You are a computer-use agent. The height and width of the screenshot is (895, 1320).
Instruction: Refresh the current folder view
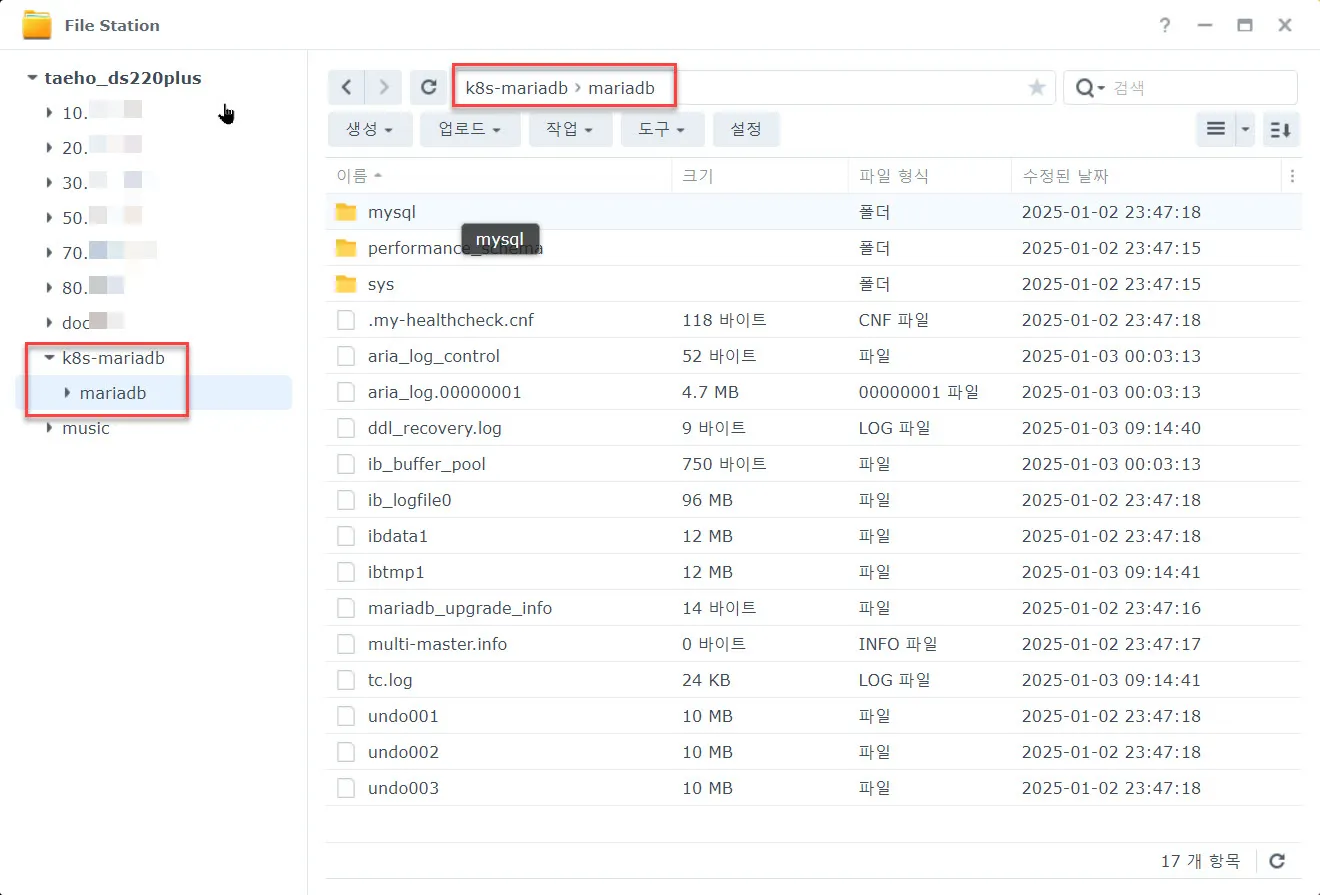tap(428, 87)
